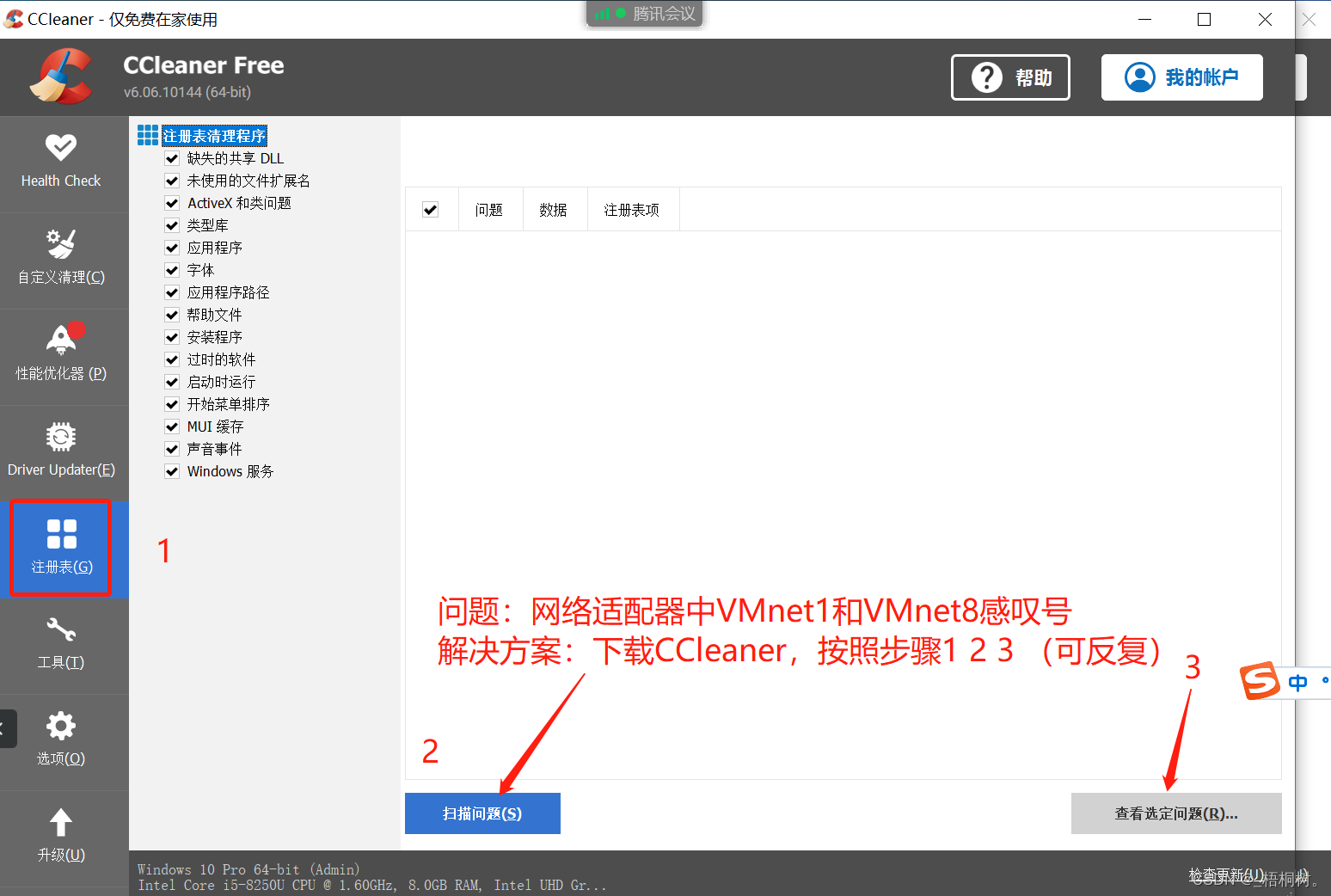Click version text v6.06.10144 (64-bit)
Screen dimensions: 1331x896
click(187, 92)
